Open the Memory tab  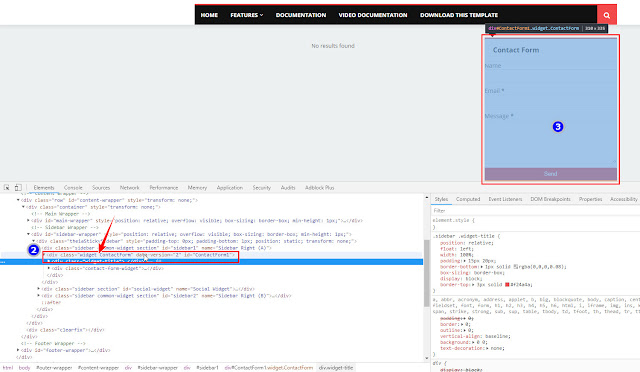pyautogui.click(x=197, y=188)
